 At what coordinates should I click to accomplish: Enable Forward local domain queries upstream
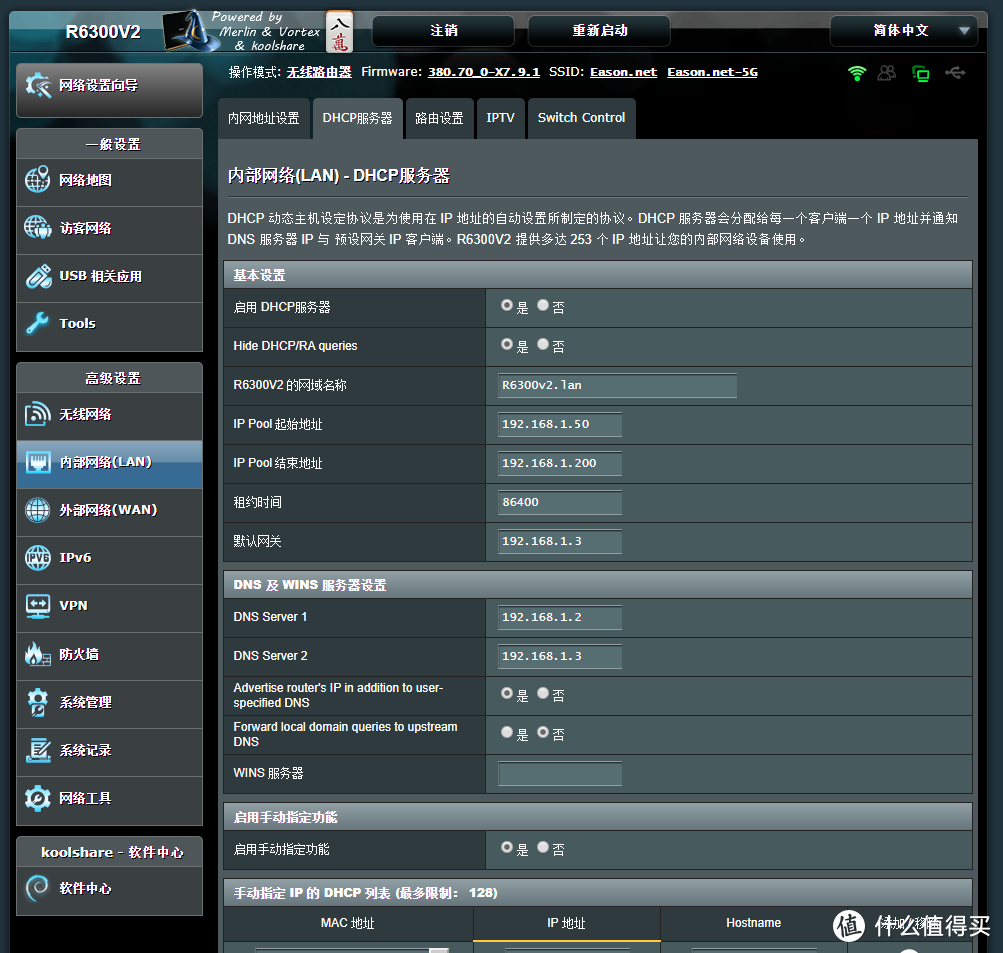click(507, 733)
